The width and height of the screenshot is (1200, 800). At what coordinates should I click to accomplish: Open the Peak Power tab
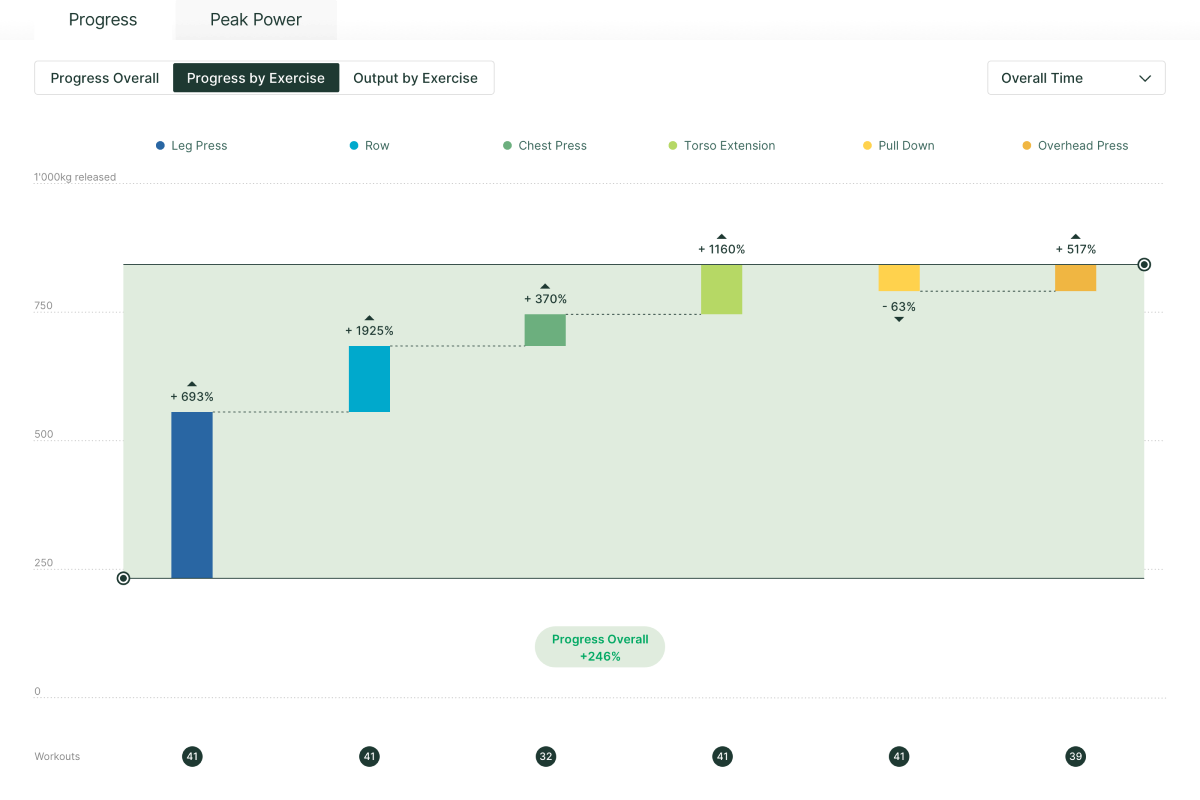[256, 20]
